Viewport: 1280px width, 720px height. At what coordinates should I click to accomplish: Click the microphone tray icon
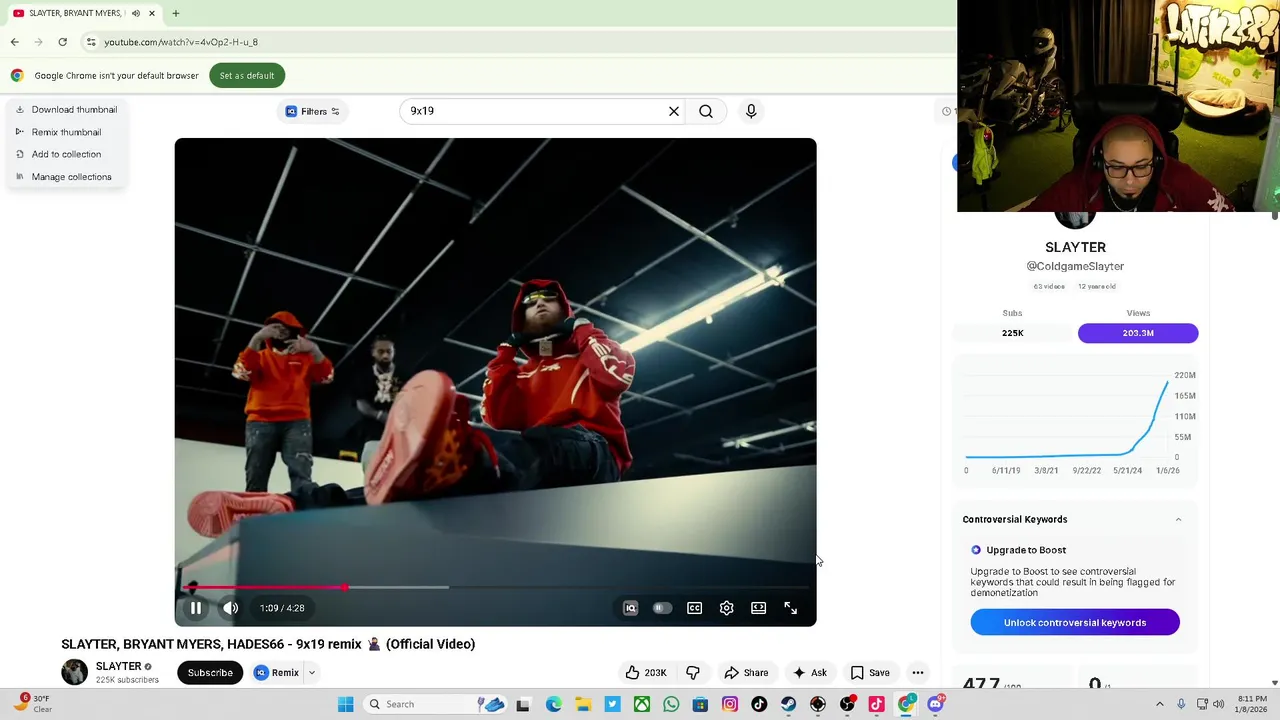pyautogui.click(x=1181, y=704)
